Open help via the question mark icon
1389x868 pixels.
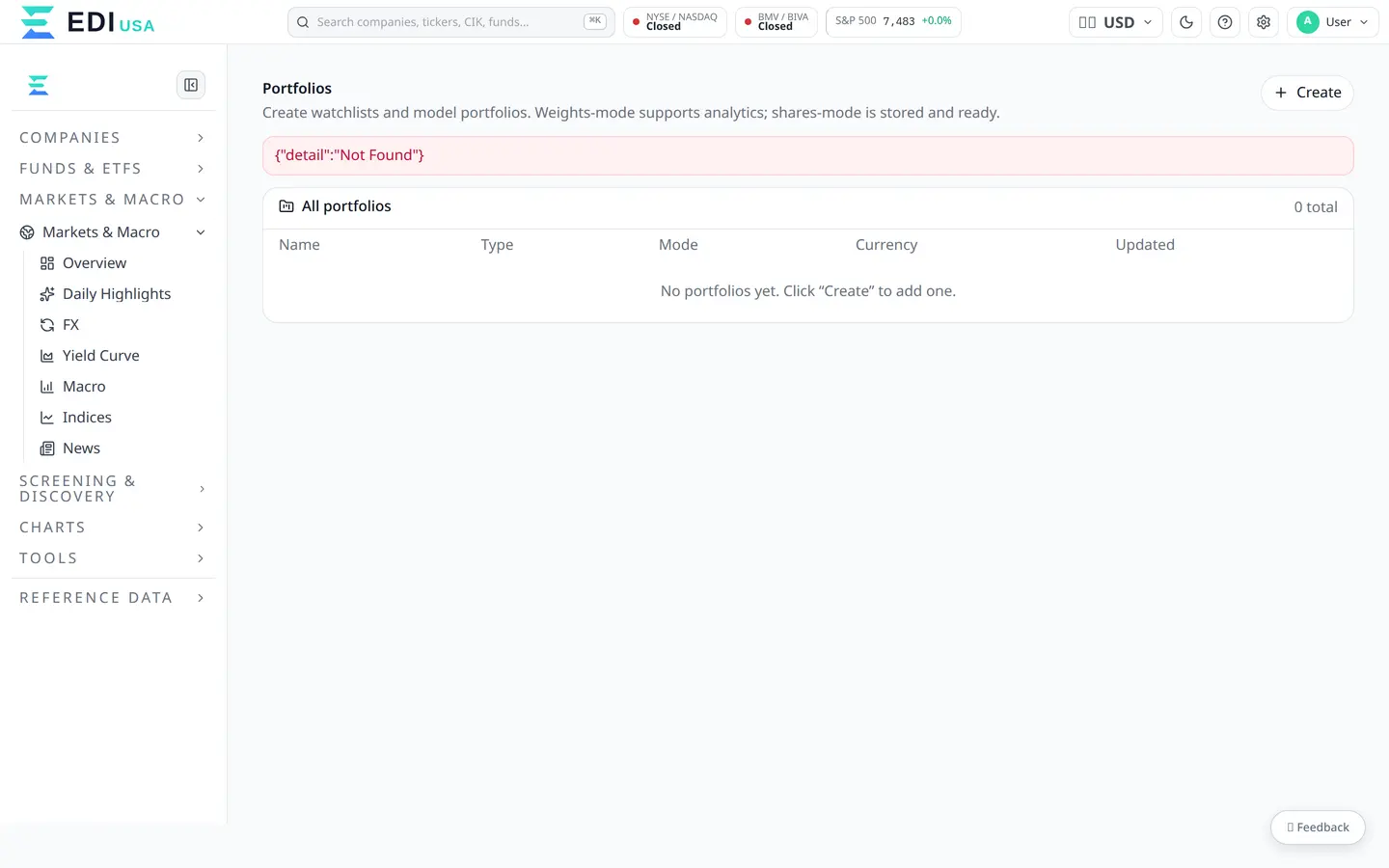point(1225,22)
